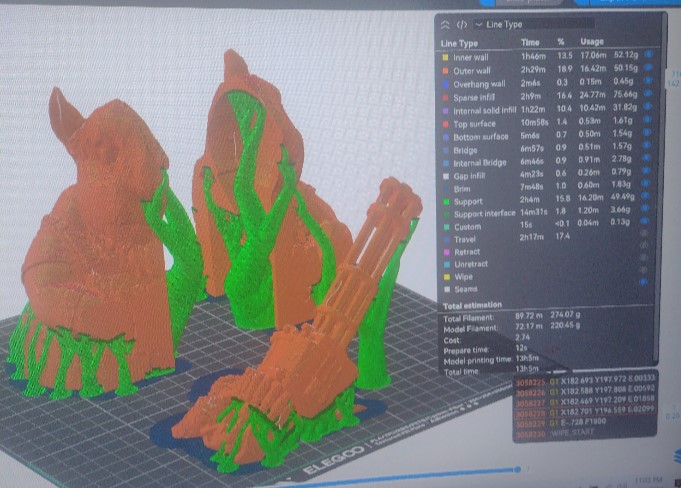This screenshot has width=681, height=488.
Task: Click the magenta Retract color swatch
Action: tap(446, 252)
